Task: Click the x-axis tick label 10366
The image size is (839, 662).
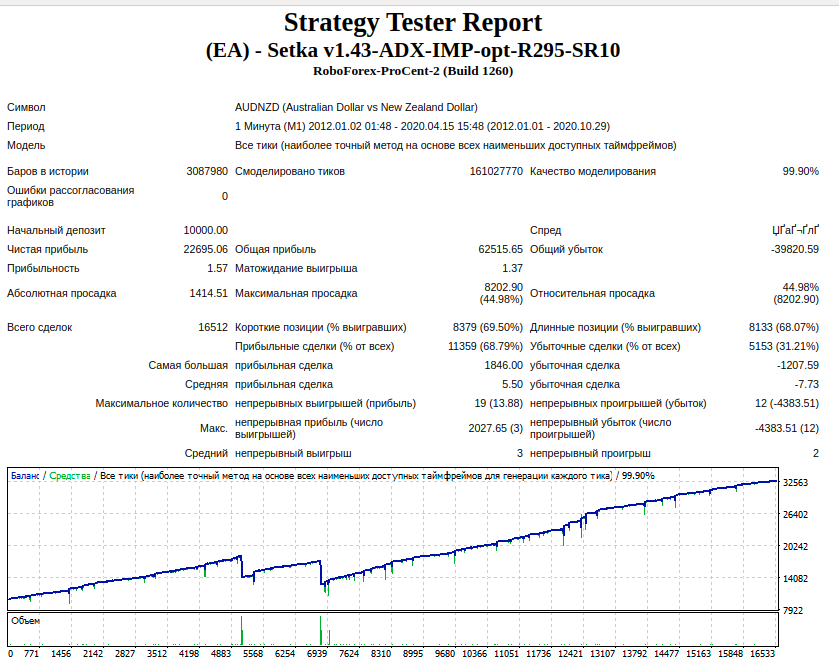Action: pyautogui.click(x=475, y=653)
